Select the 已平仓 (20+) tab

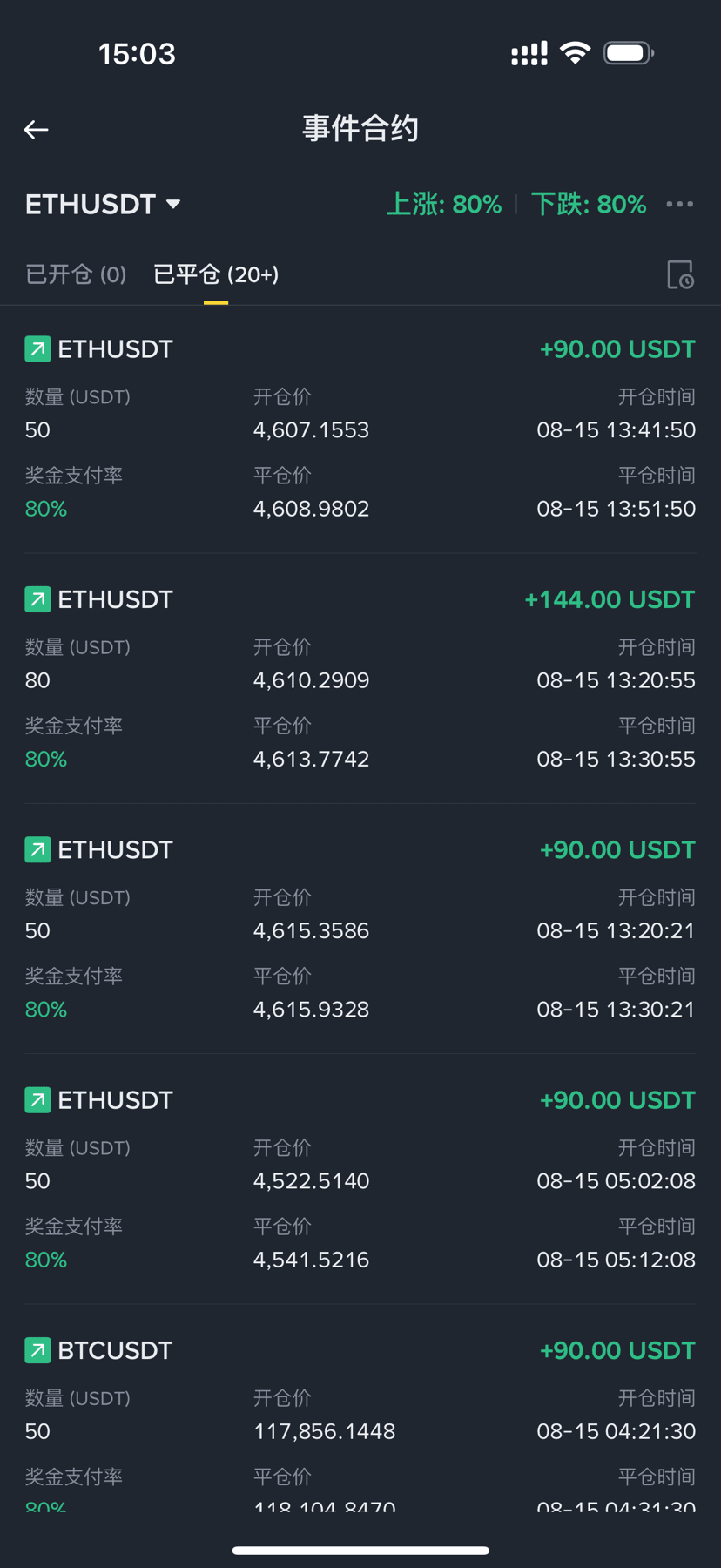pyautogui.click(x=216, y=274)
